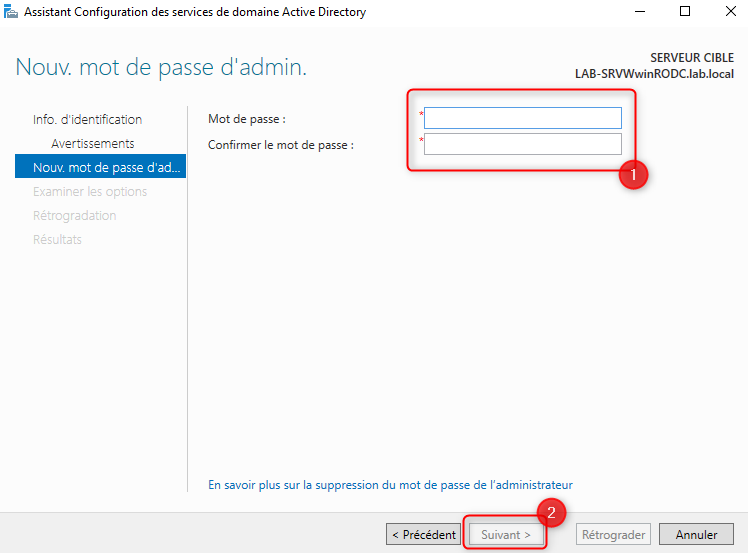Close the Active Directory configuration wizard

coord(730,11)
